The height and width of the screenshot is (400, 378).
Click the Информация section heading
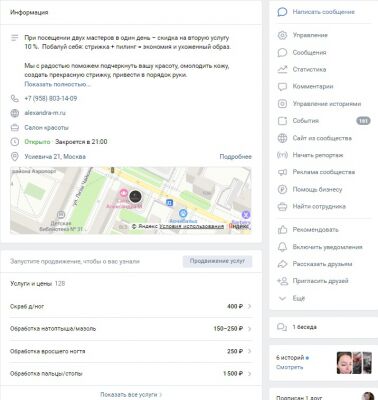pyautogui.click(x=29, y=12)
